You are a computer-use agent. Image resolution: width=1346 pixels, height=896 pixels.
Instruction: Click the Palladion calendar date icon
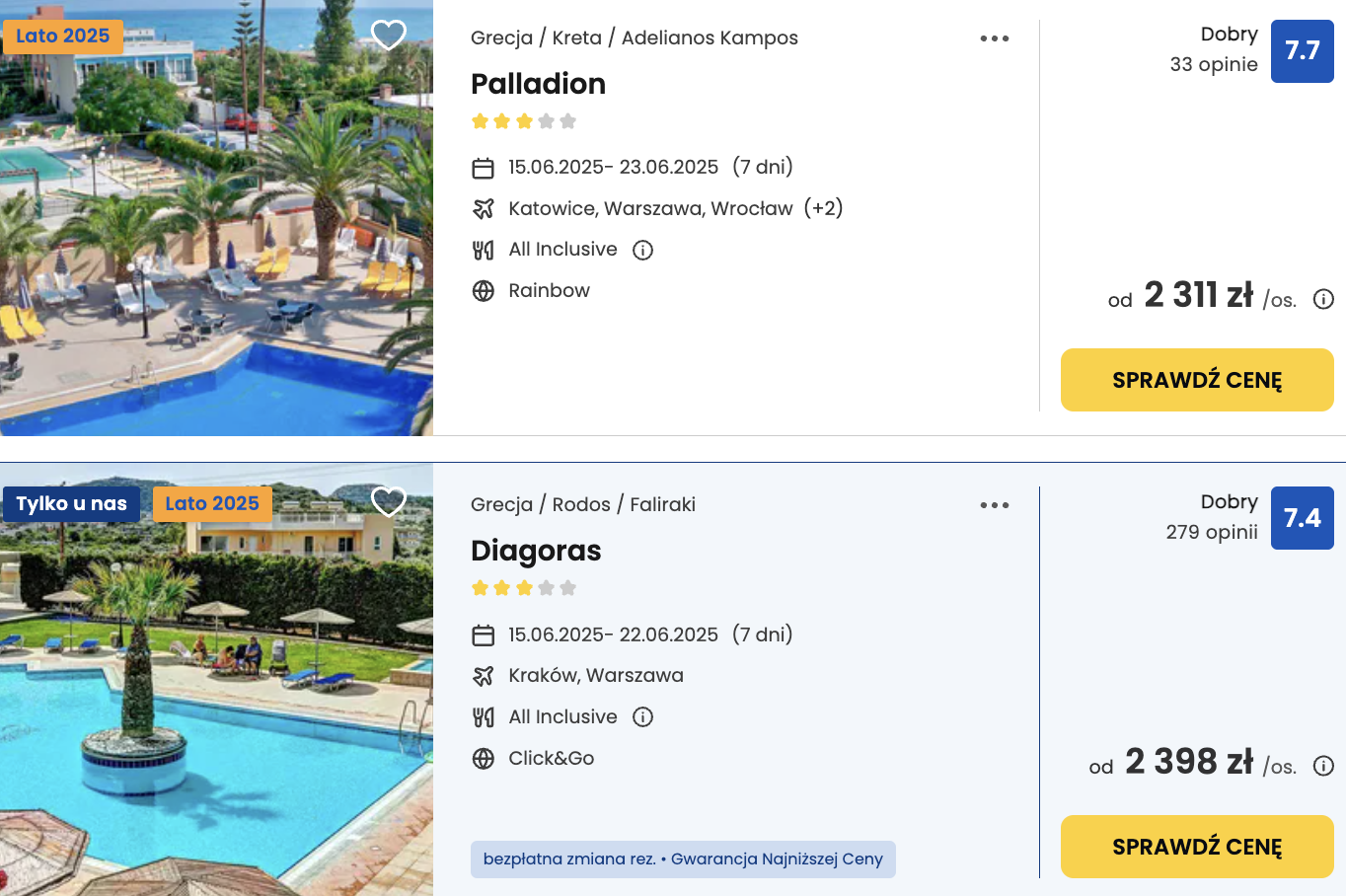[x=483, y=168]
